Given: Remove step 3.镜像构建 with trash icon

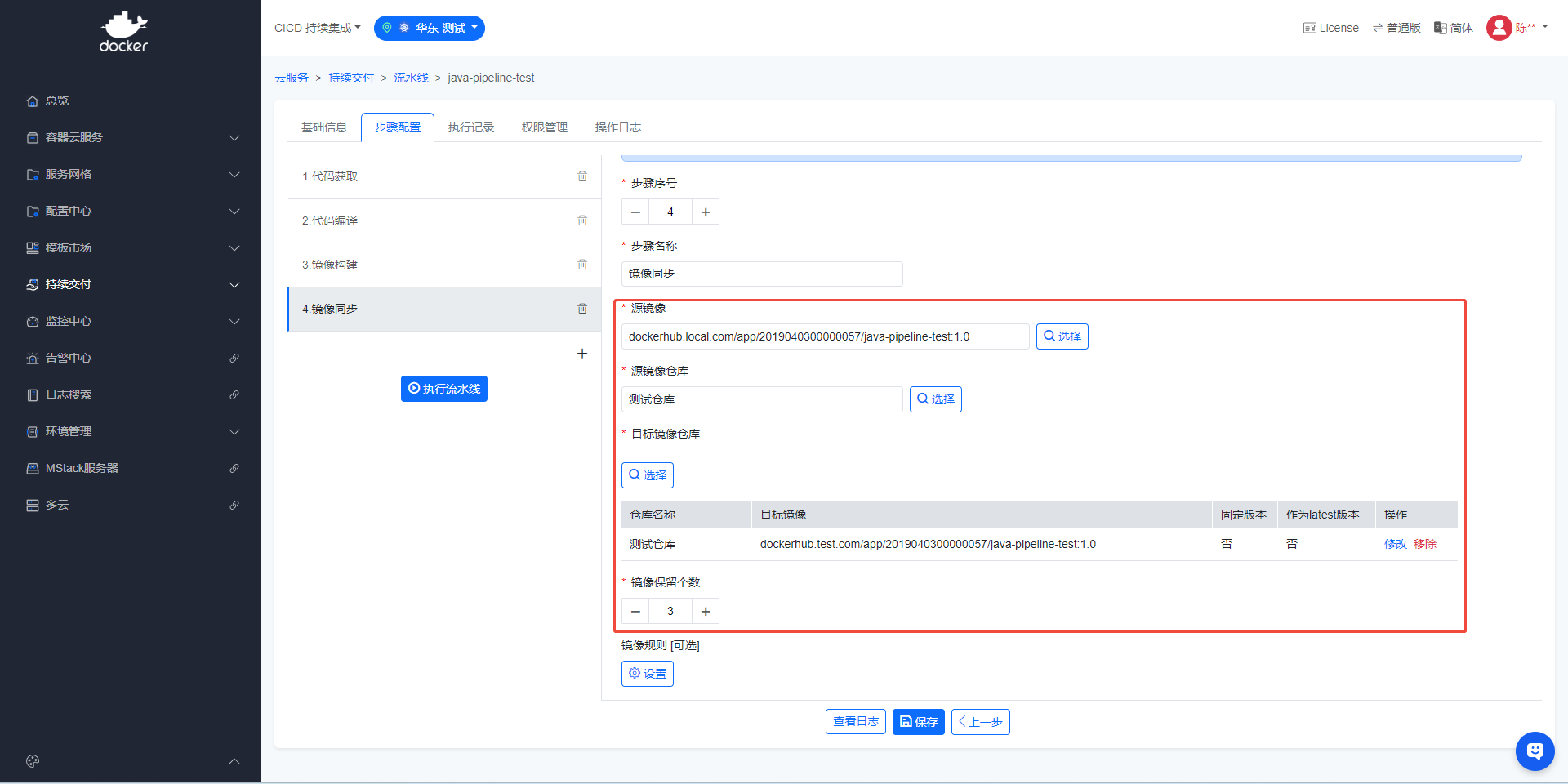Looking at the screenshot, I should coord(582,265).
